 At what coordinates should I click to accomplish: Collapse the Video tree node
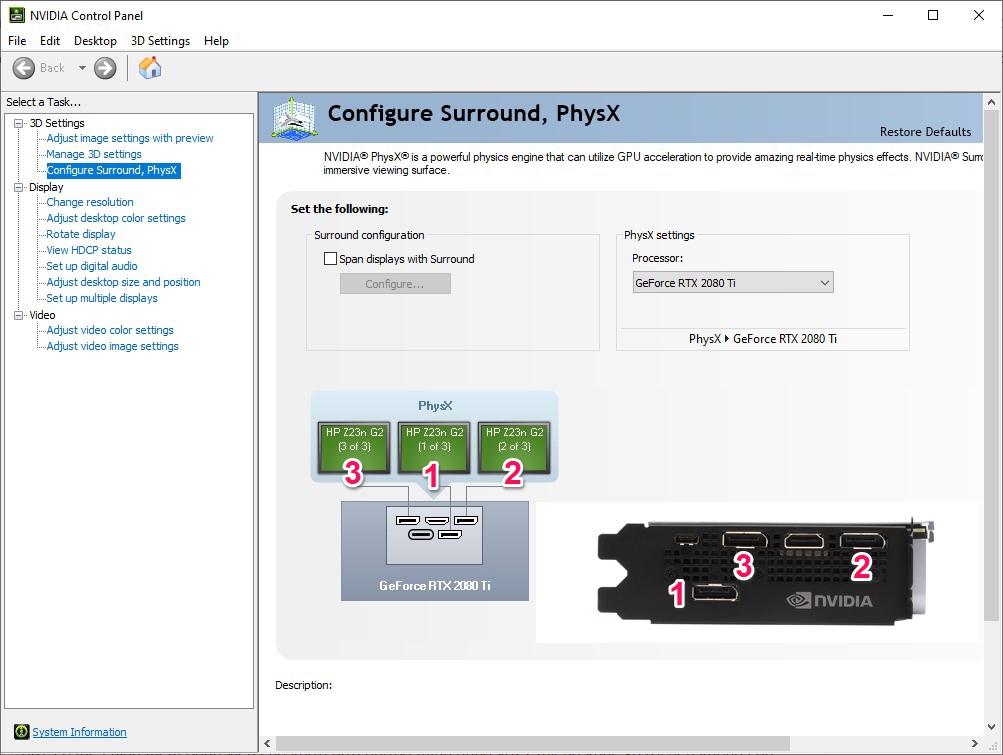tap(19, 315)
